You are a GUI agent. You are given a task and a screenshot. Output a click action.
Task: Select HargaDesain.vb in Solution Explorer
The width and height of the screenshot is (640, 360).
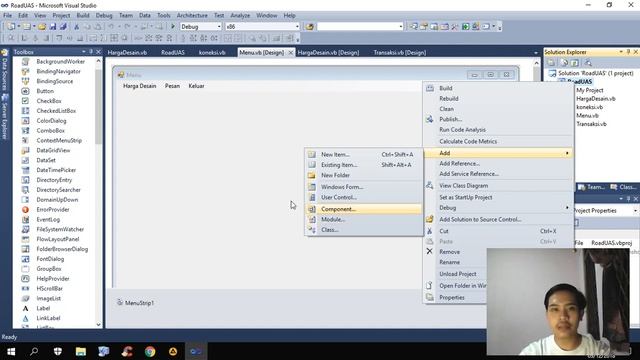pyautogui.click(x=596, y=99)
